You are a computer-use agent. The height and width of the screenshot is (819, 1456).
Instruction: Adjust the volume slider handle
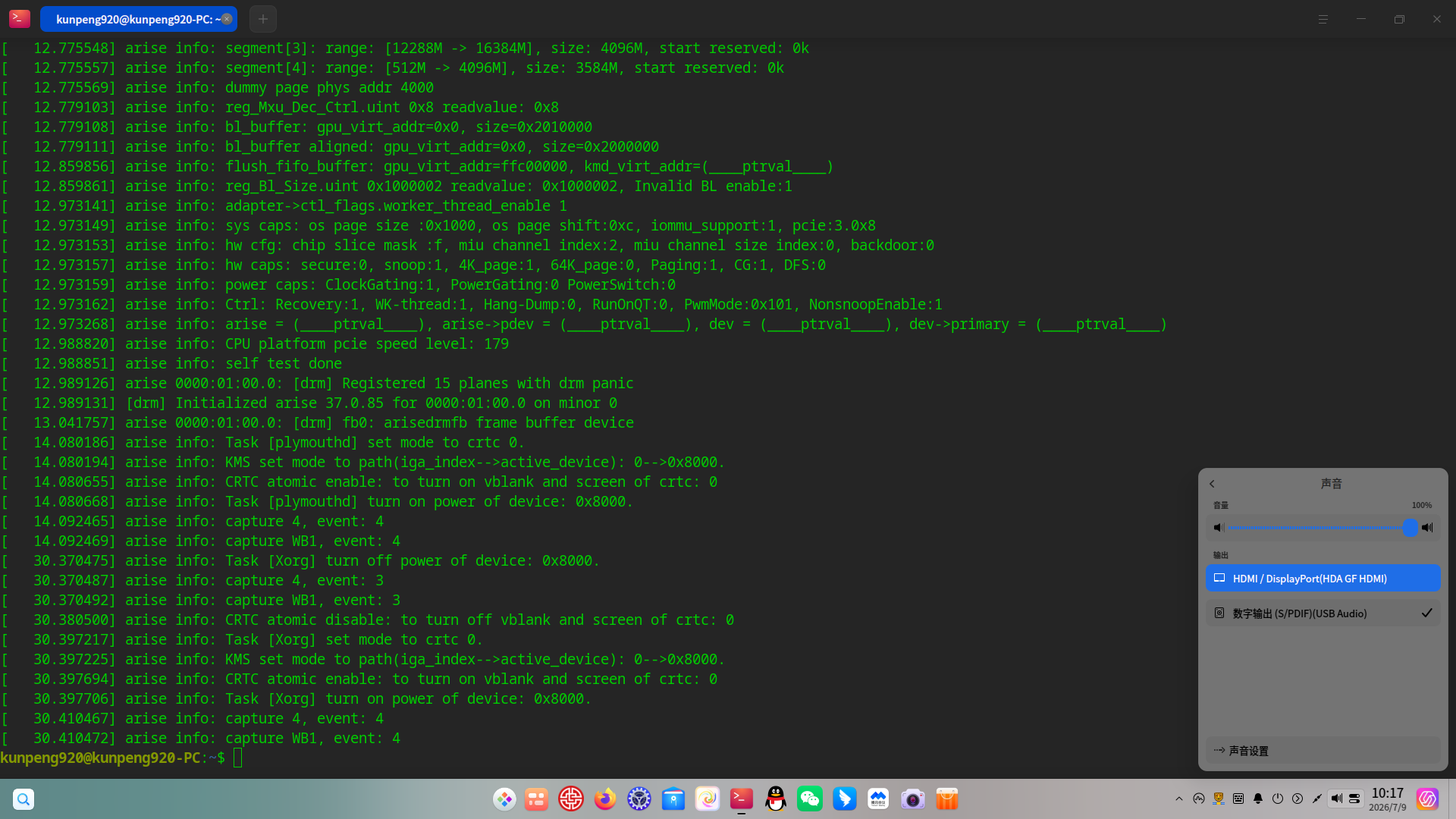click(x=1410, y=528)
